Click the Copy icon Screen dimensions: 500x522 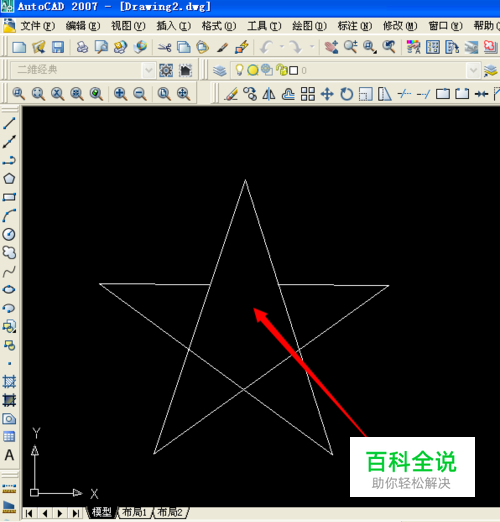tap(183, 47)
